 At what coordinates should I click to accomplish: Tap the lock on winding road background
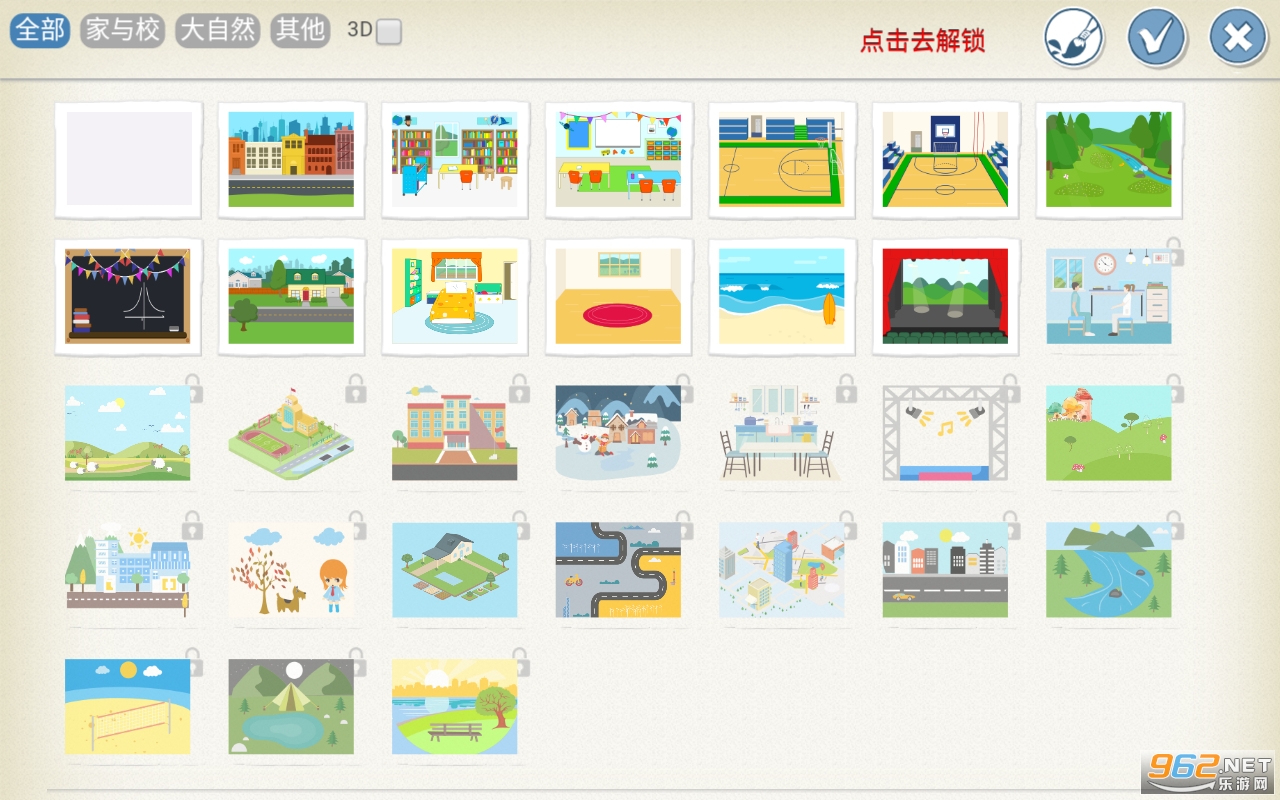(683, 525)
